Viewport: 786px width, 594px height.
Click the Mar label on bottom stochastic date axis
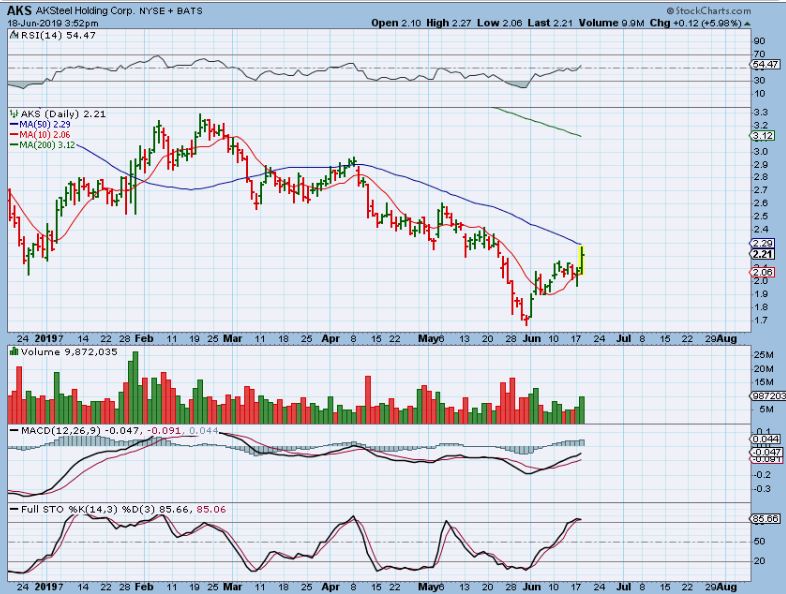tap(232, 586)
